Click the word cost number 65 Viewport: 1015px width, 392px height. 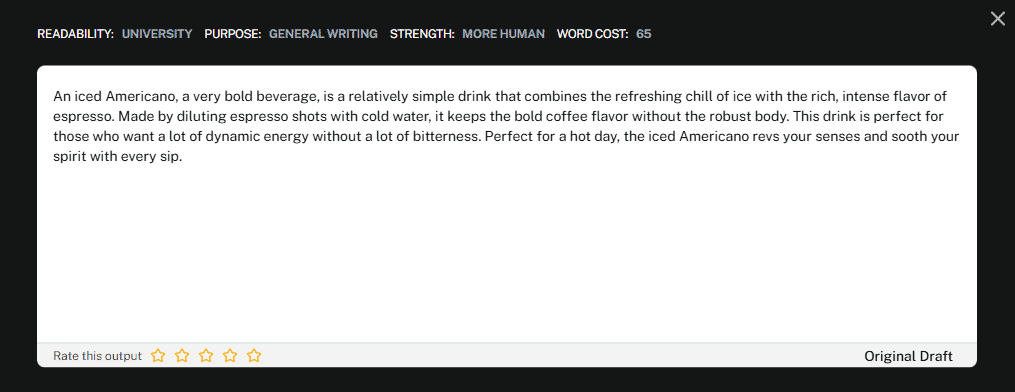(x=643, y=34)
